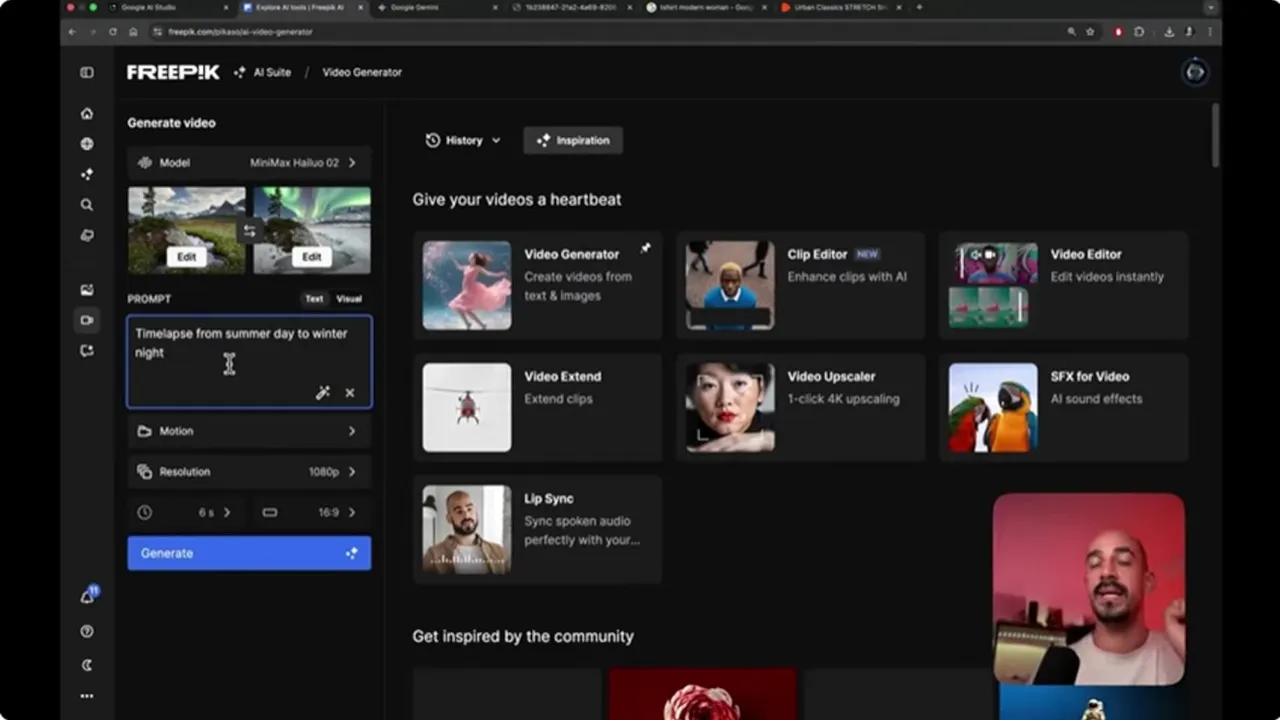Edit the summer start frame image
Viewport: 1280px width, 720px height.
(x=187, y=257)
